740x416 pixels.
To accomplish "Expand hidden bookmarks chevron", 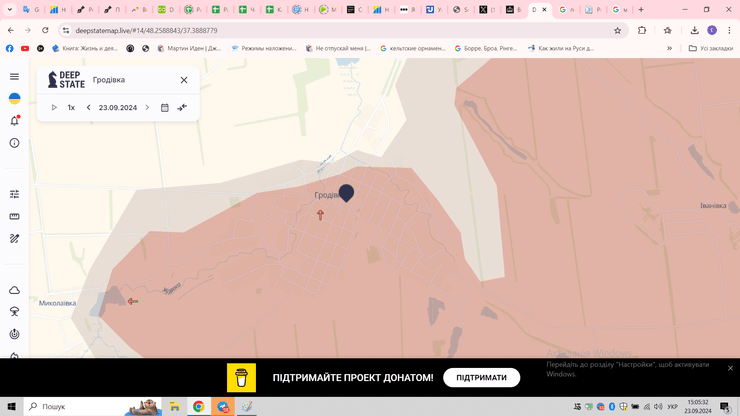I will 669,48.
